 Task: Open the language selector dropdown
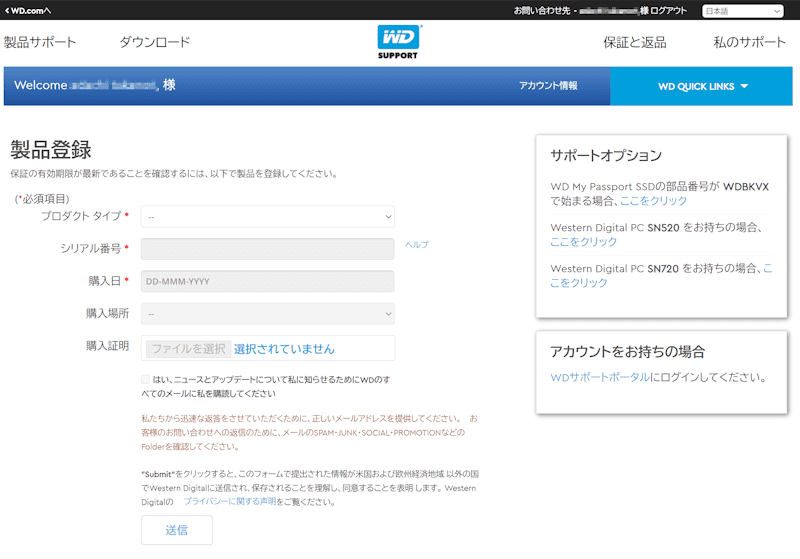[742, 11]
